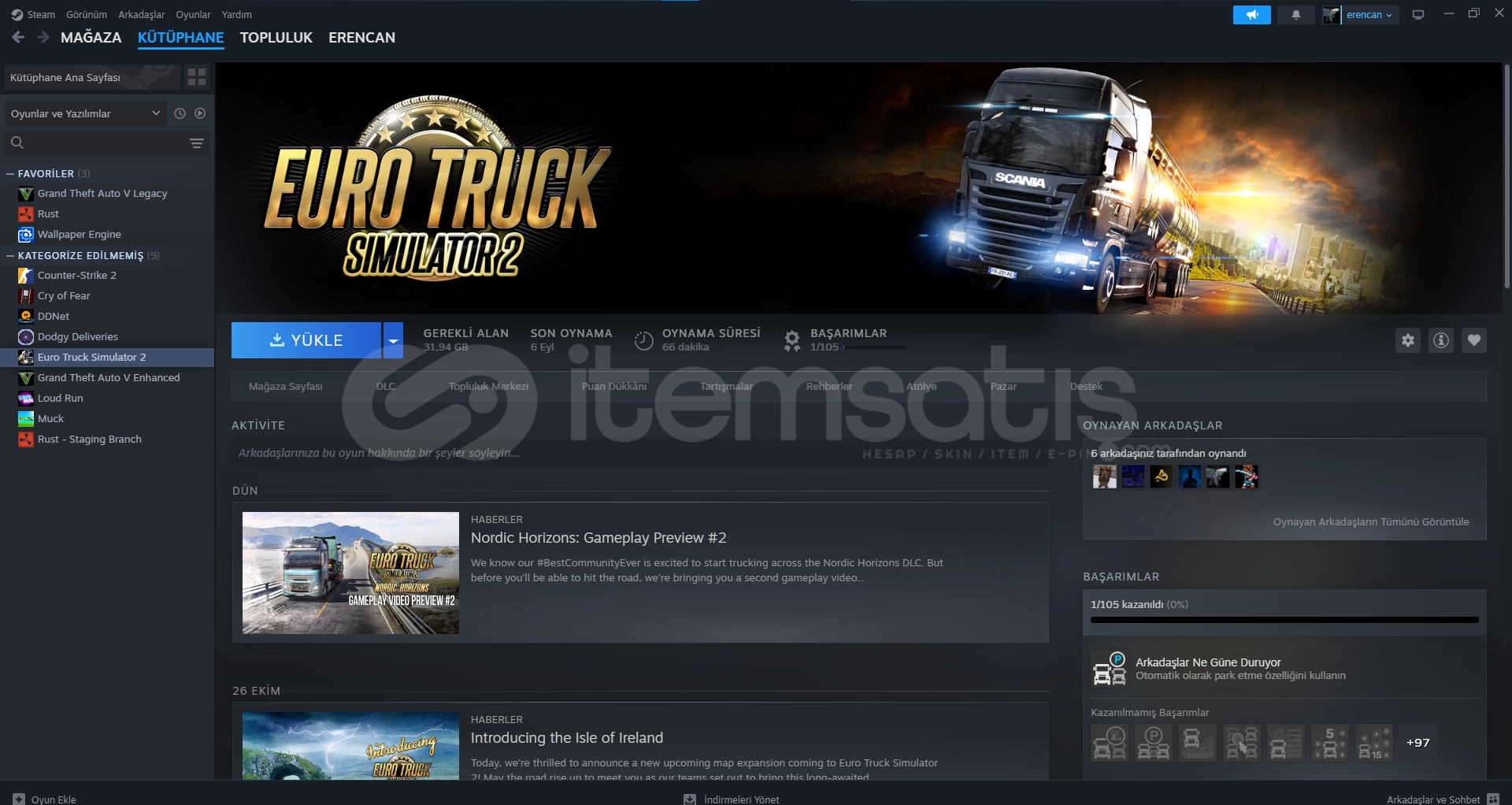Open the Yardım menu

pyautogui.click(x=237, y=15)
